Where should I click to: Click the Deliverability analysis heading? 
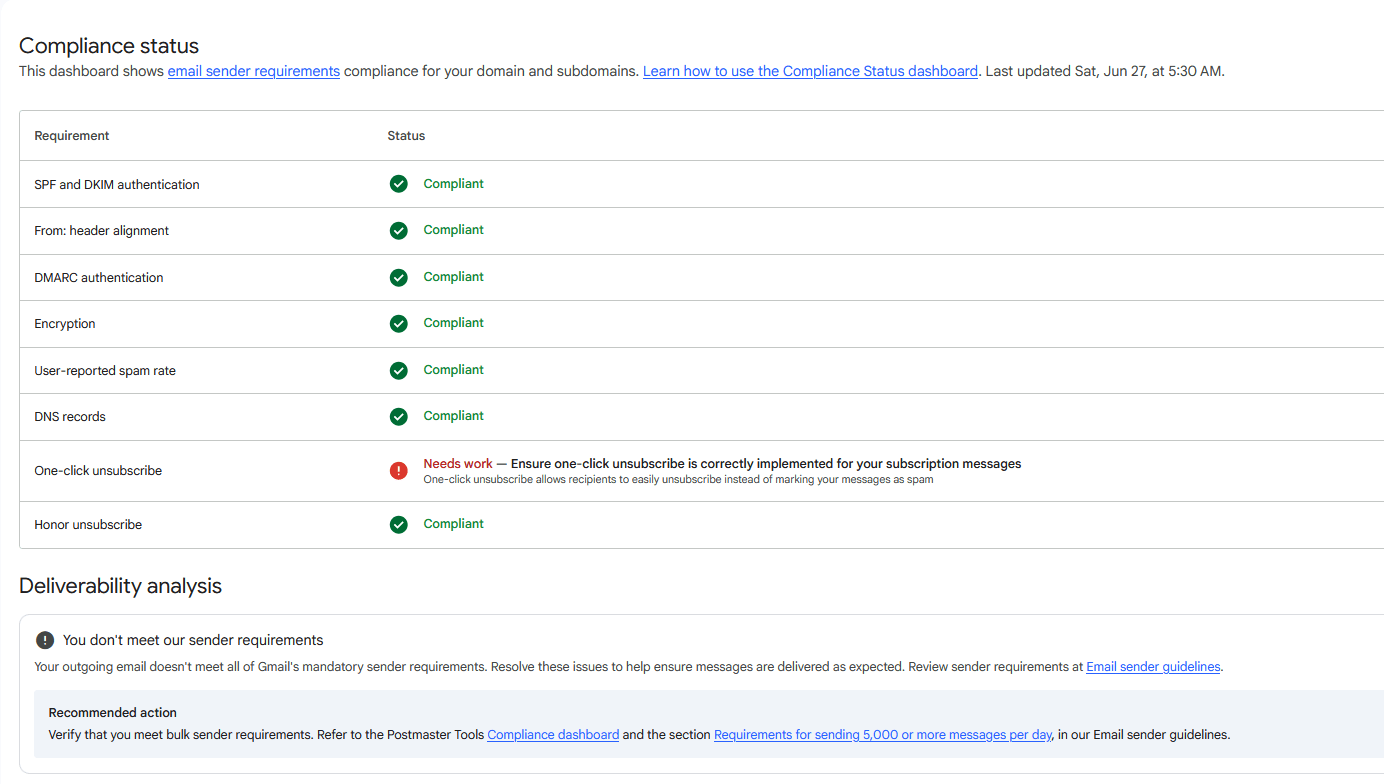[120, 586]
